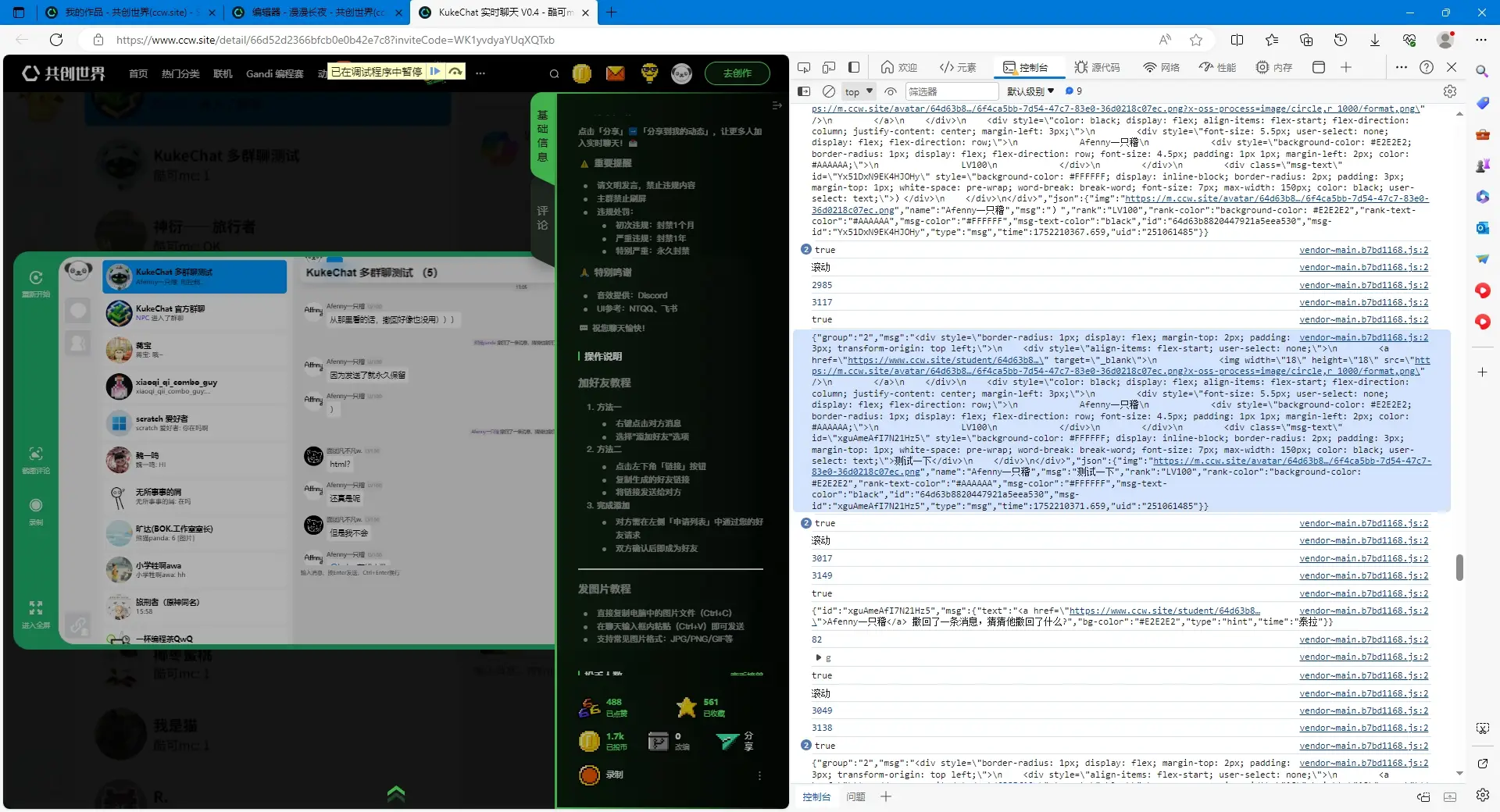This screenshot has height=812, width=1500.
Task: Focus the 筛选器 console filter field
Action: click(952, 91)
